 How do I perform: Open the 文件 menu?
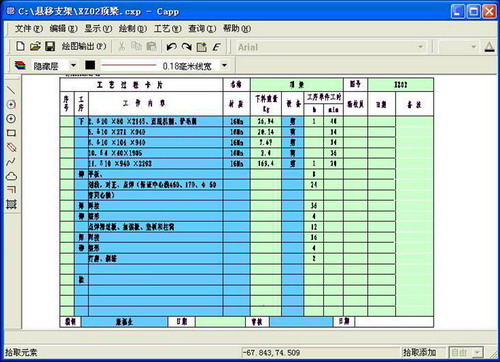click(x=29, y=29)
